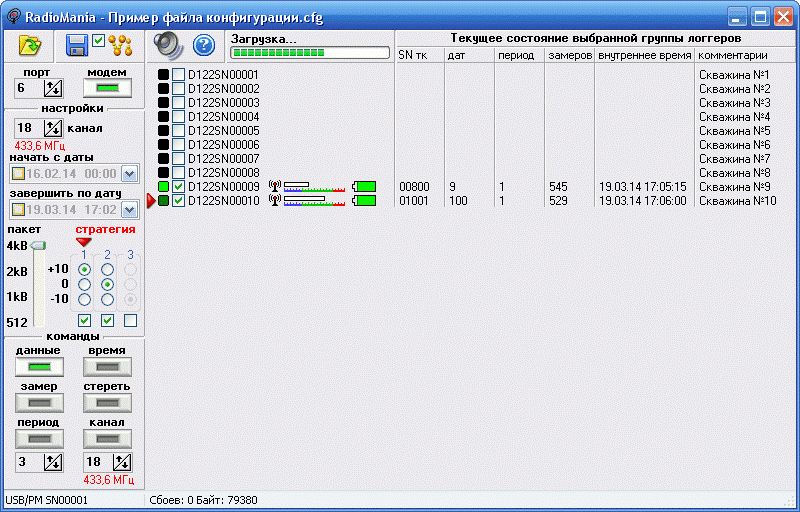Open configuration file with folder icon
Viewport: 800px width, 512px height.
[30, 45]
